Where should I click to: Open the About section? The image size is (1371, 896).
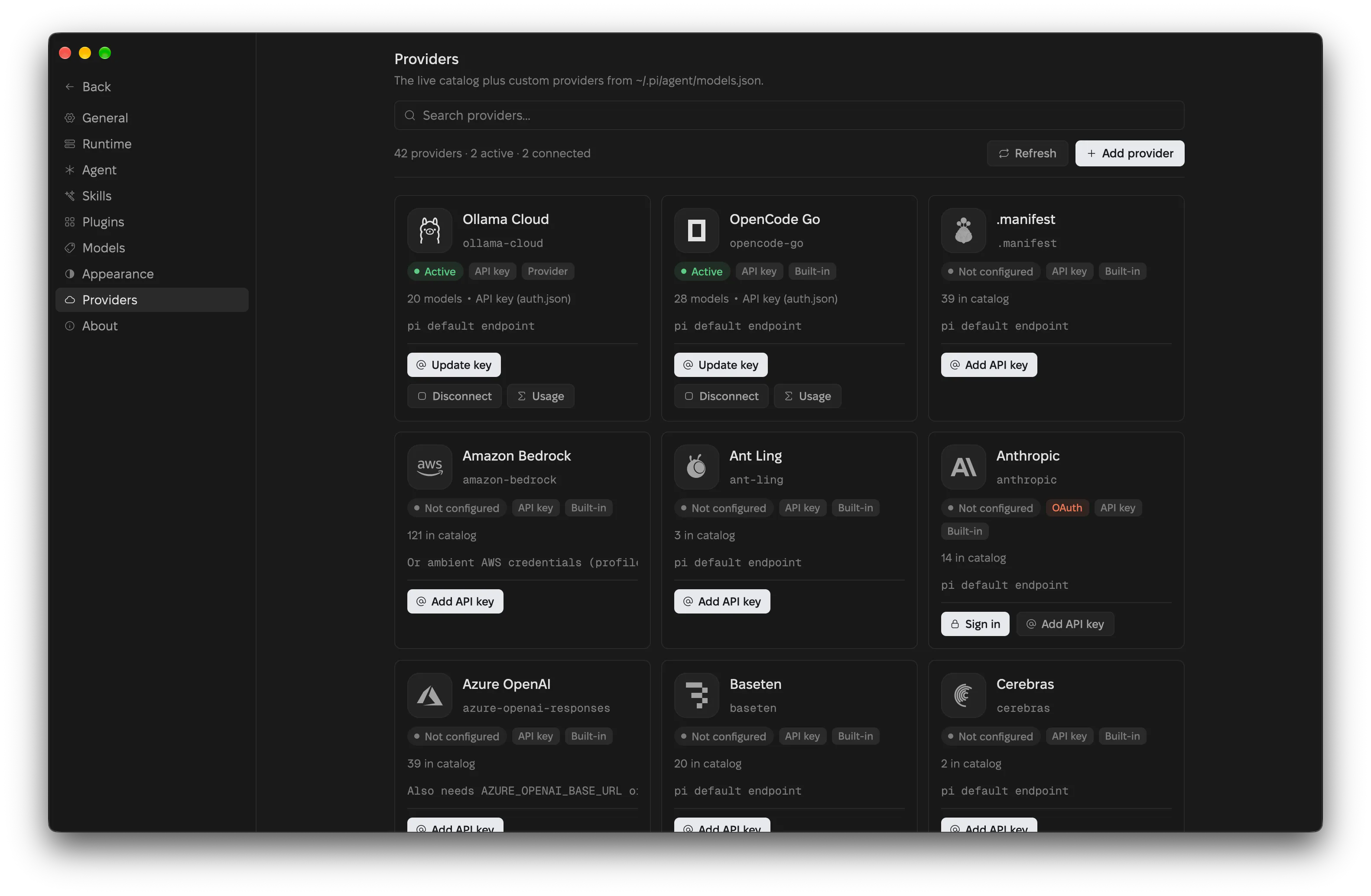click(x=152, y=326)
